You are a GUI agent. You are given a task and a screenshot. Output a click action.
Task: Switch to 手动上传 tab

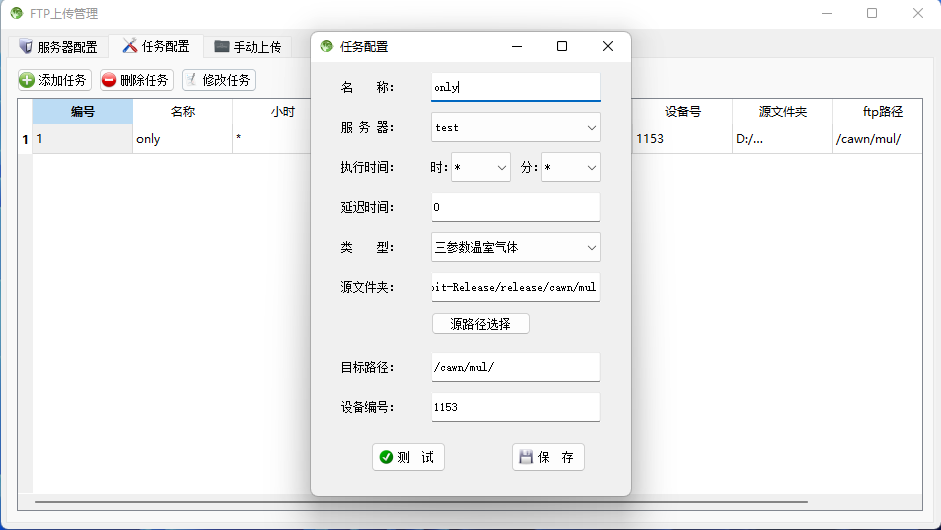pos(247,47)
